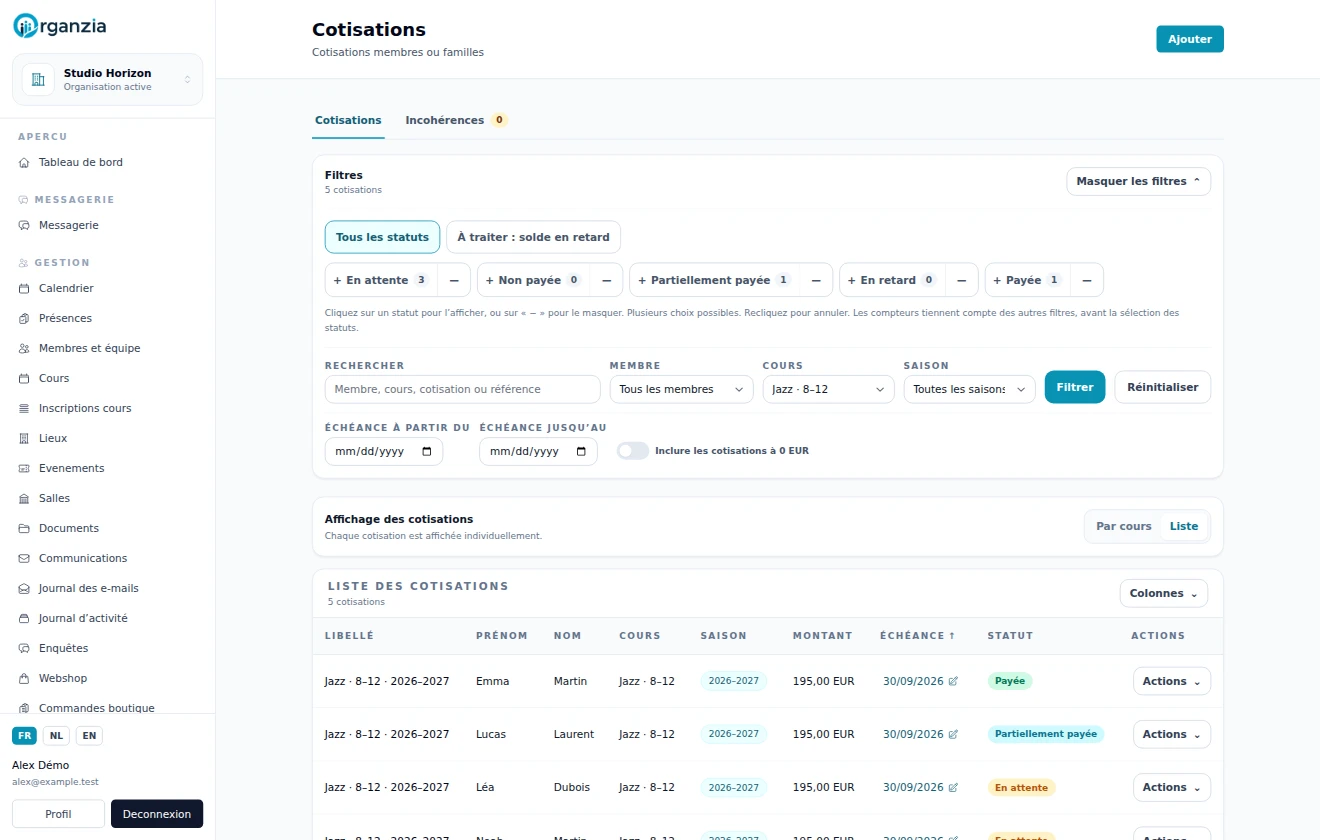The height and width of the screenshot is (840, 1320).
Task: Open the Cours filter dropdown
Action: coord(828,389)
